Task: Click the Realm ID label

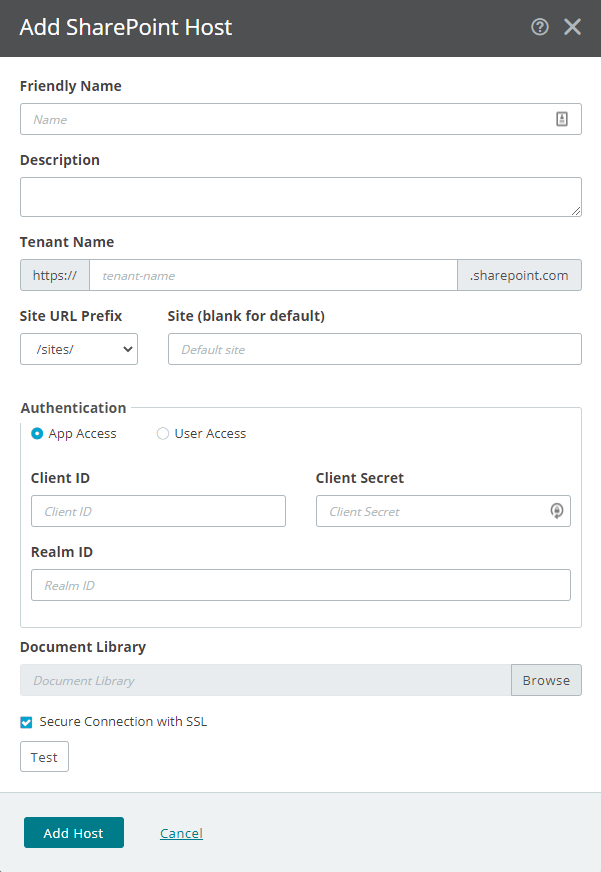Action: click(62, 552)
